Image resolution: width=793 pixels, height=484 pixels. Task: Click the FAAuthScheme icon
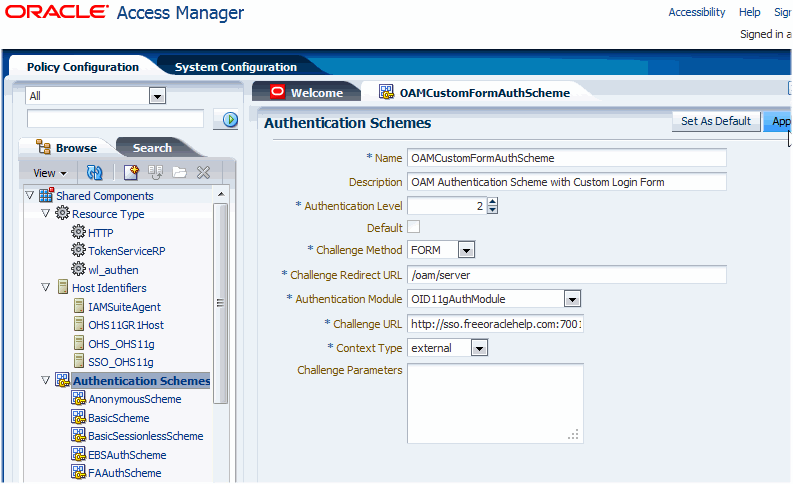78,472
